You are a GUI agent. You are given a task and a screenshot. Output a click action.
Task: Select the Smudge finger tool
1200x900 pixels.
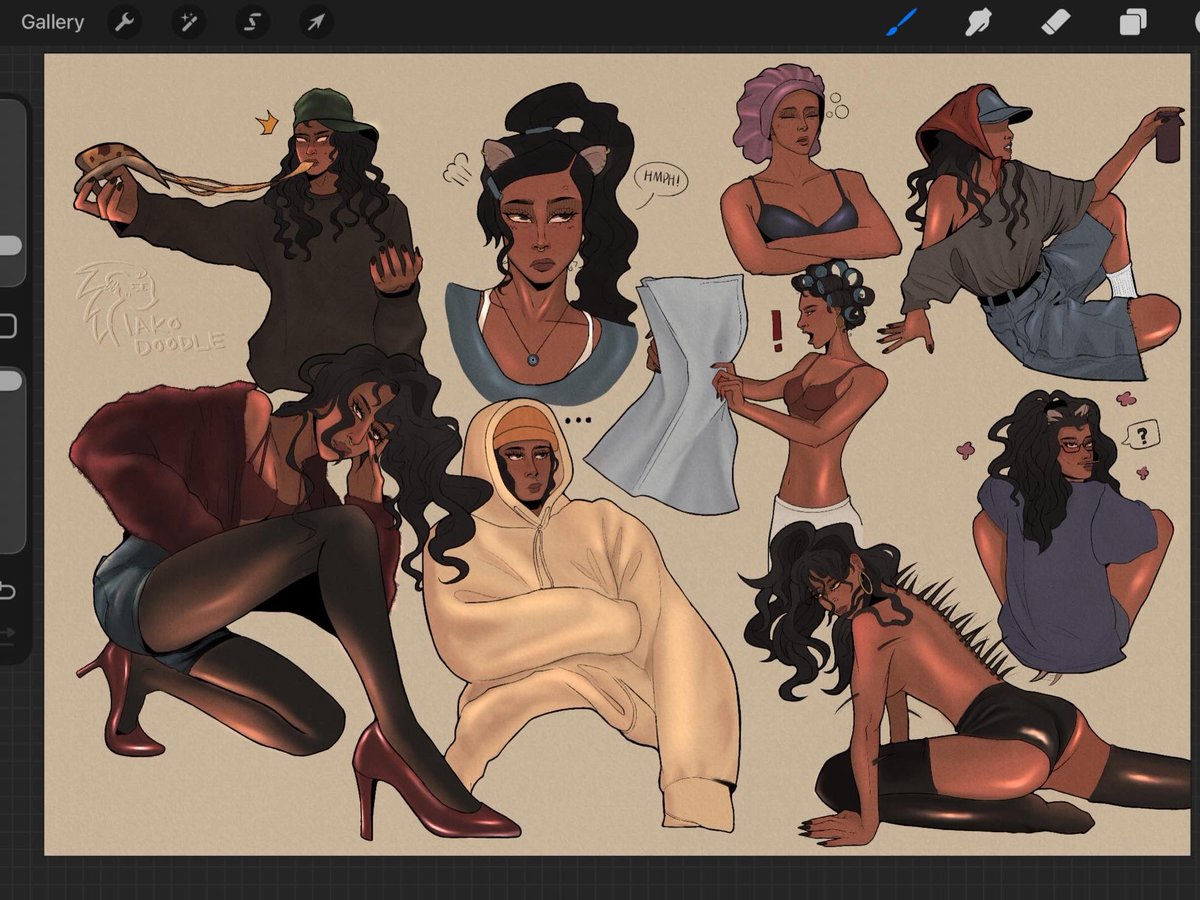(978, 22)
